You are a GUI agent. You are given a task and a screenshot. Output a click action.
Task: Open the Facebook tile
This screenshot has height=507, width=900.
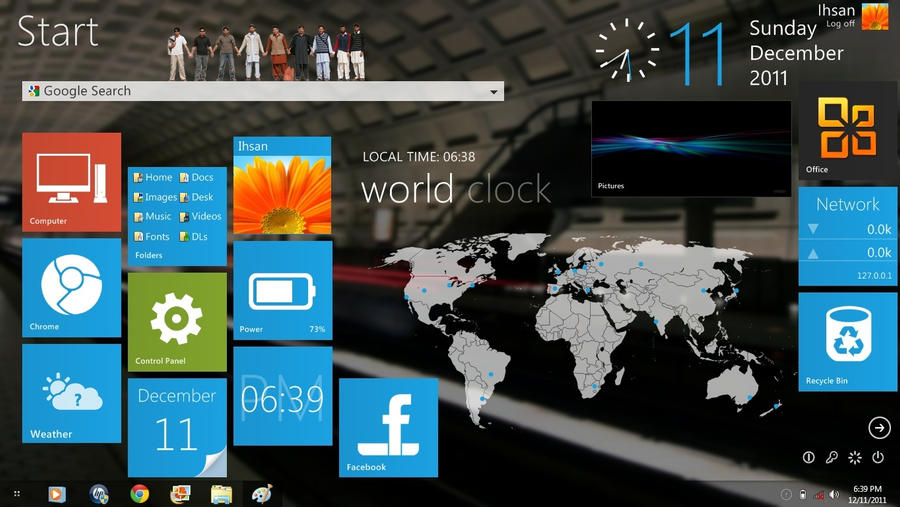pyautogui.click(x=389, y=427)
